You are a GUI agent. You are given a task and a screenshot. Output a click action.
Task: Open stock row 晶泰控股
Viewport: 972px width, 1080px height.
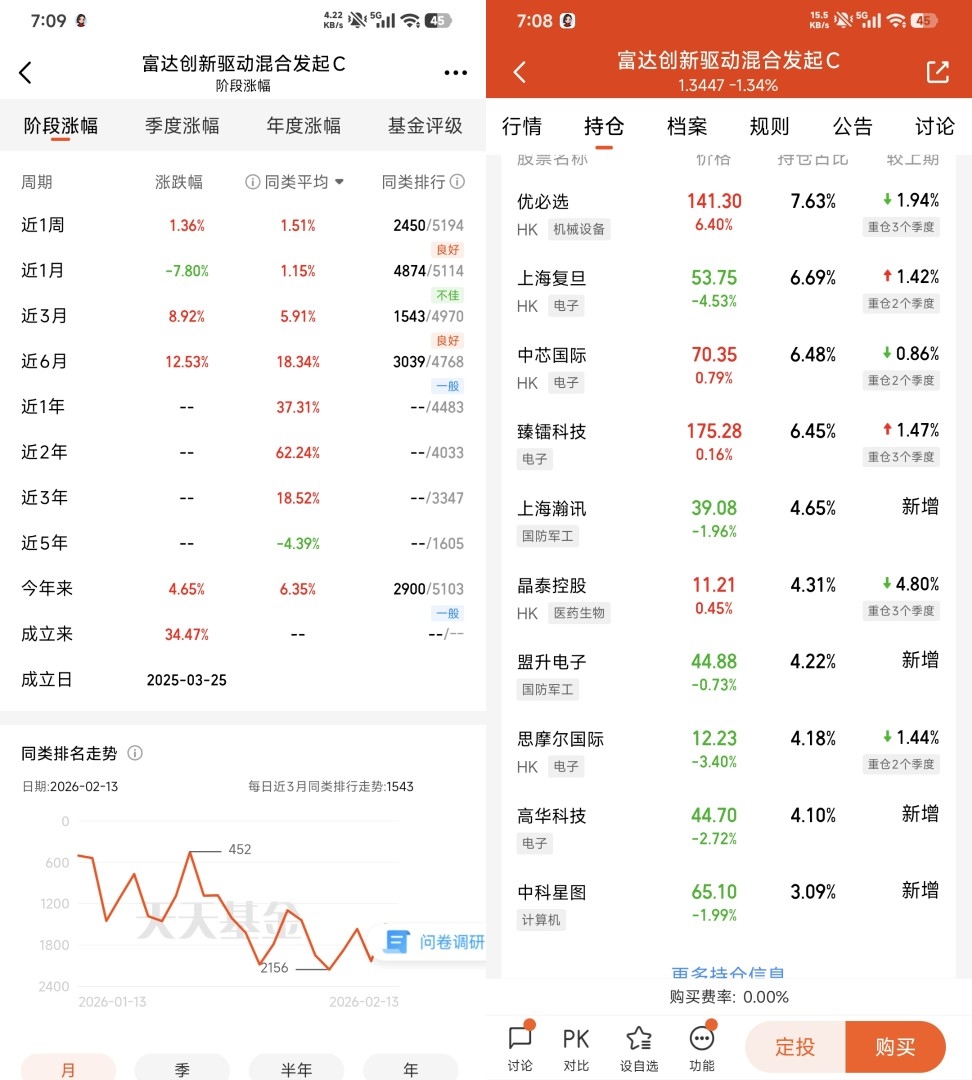click(728, 597)
